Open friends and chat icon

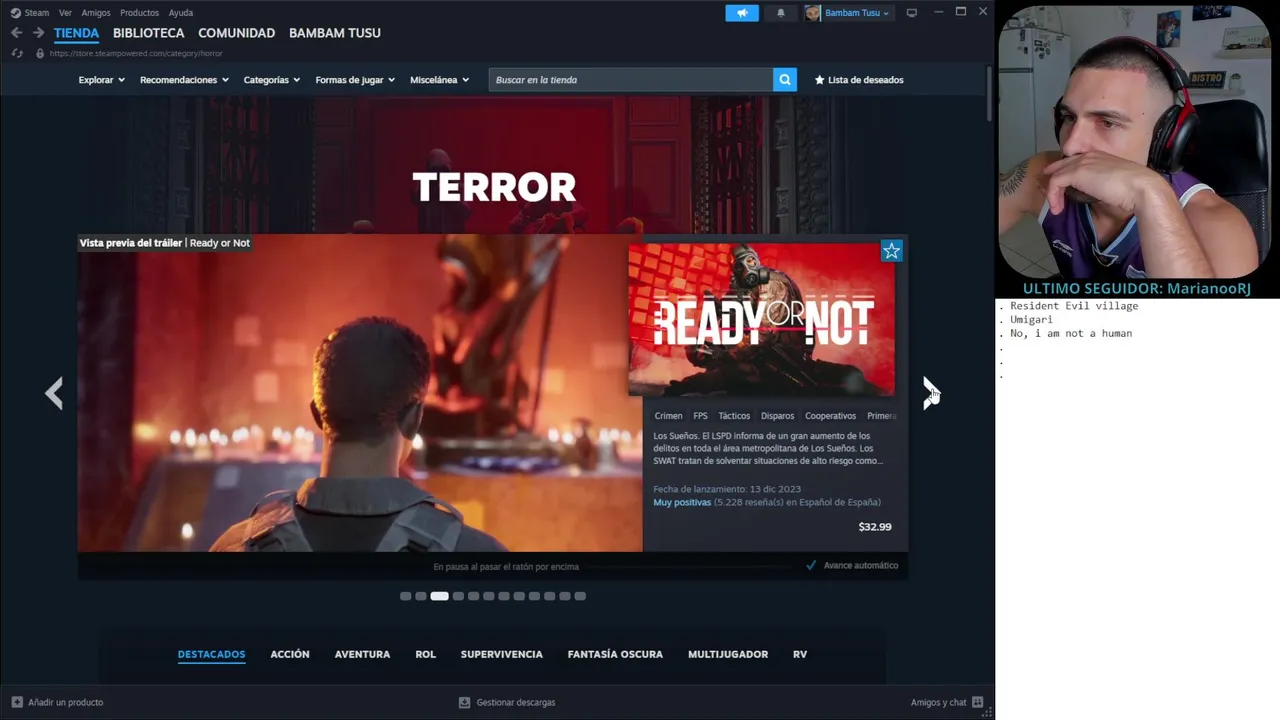(x=978, y=702)
